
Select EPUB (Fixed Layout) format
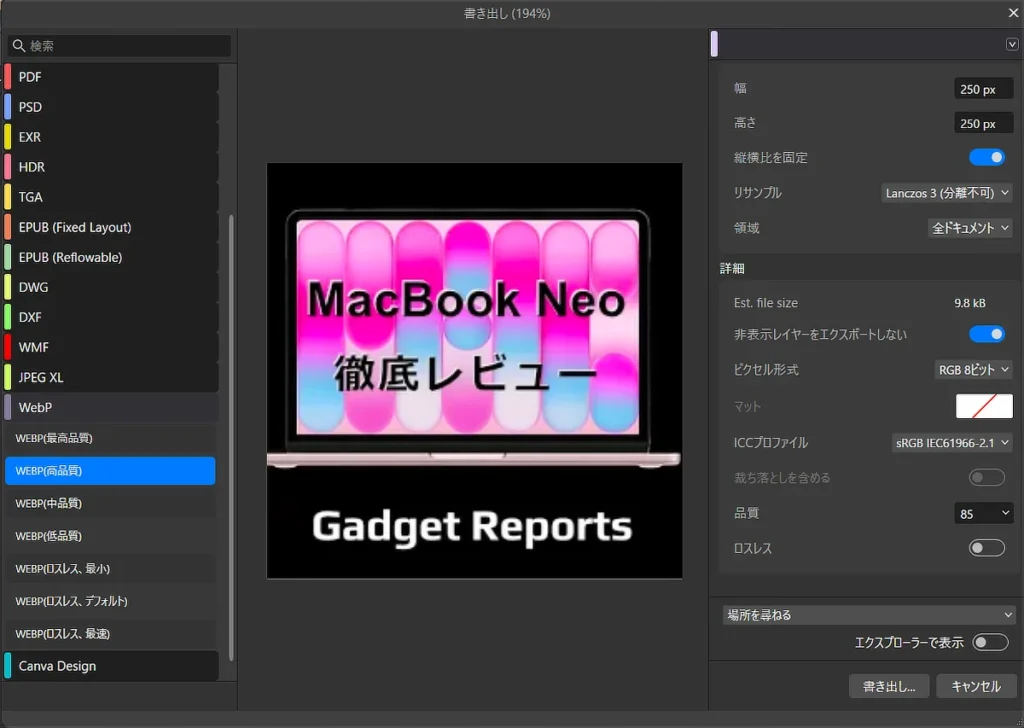(x=111, y=227)
